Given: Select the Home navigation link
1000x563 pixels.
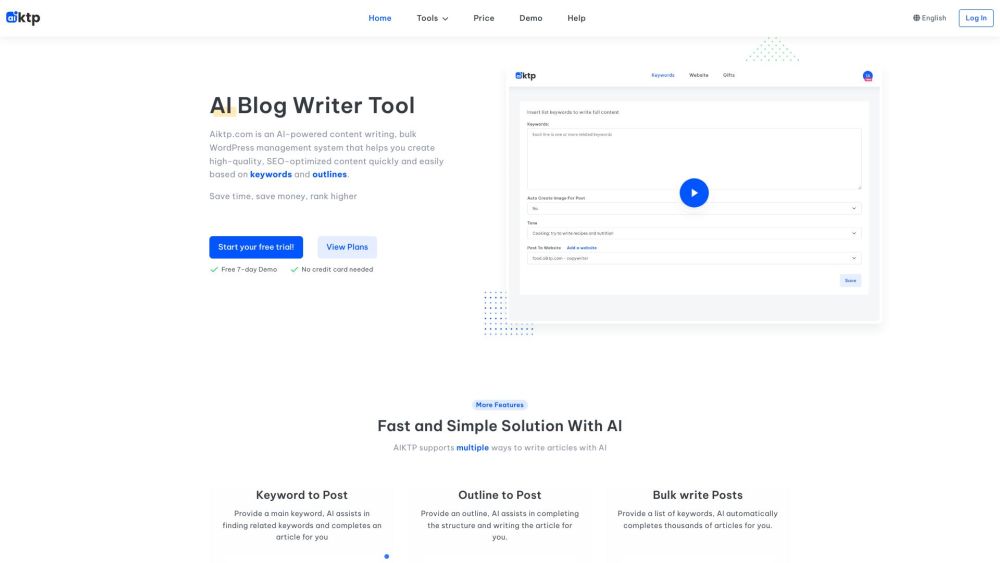Looking at the screenshot, I should point(380,18).
